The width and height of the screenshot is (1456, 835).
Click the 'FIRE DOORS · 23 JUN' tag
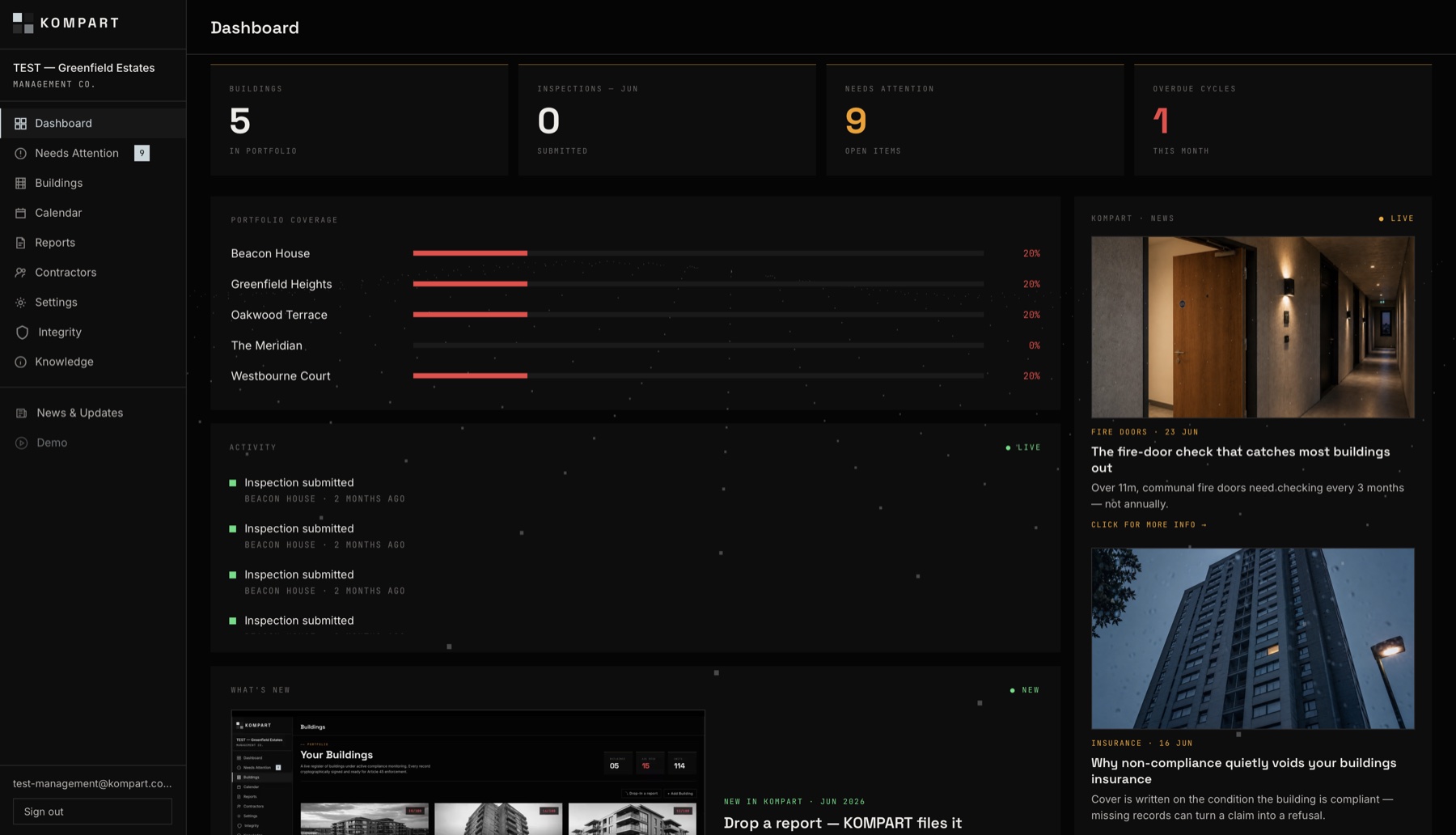point(1145,432)
